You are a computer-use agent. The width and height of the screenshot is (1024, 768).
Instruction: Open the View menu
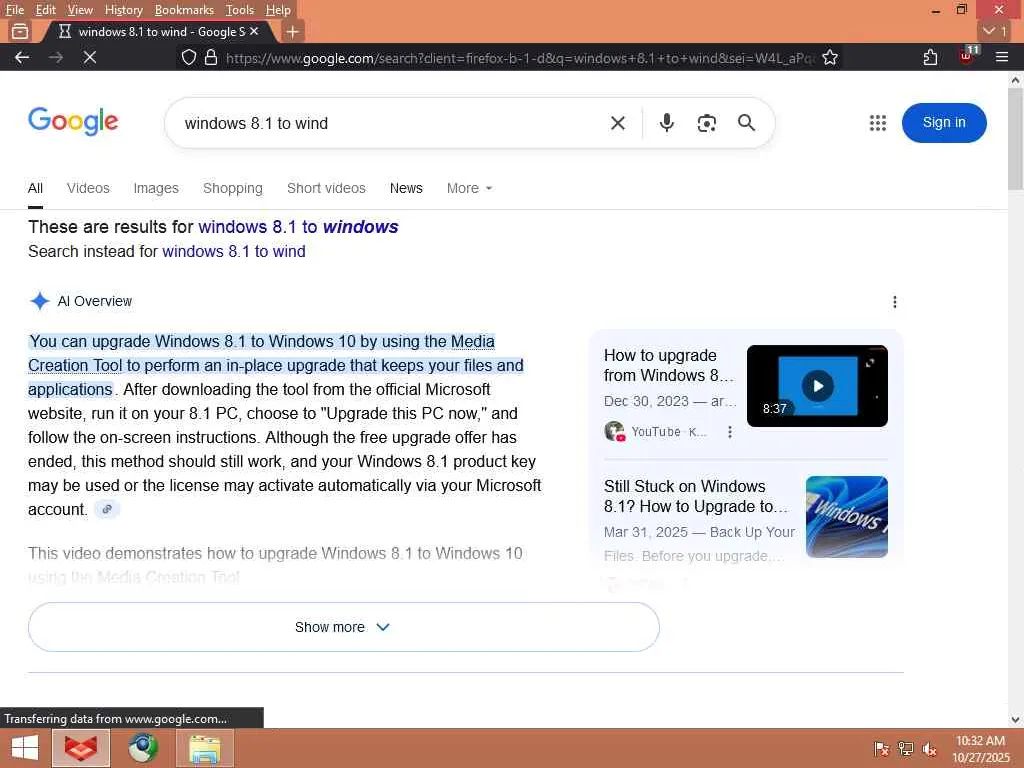80,10
